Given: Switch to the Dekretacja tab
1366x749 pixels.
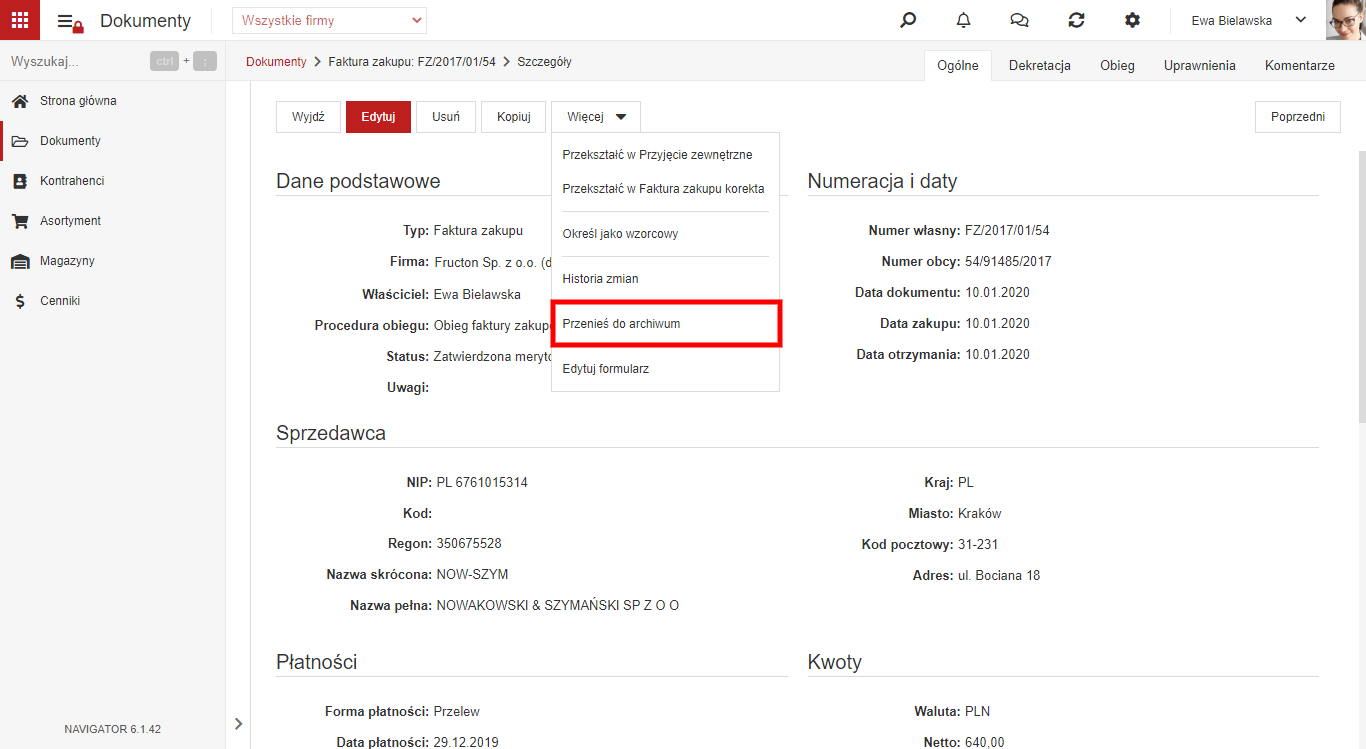Looking at the screenshot, I should pos(1040,65).
